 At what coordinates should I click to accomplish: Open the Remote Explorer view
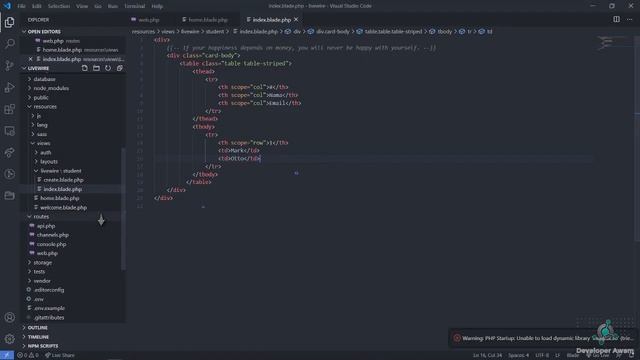(9, 131)
